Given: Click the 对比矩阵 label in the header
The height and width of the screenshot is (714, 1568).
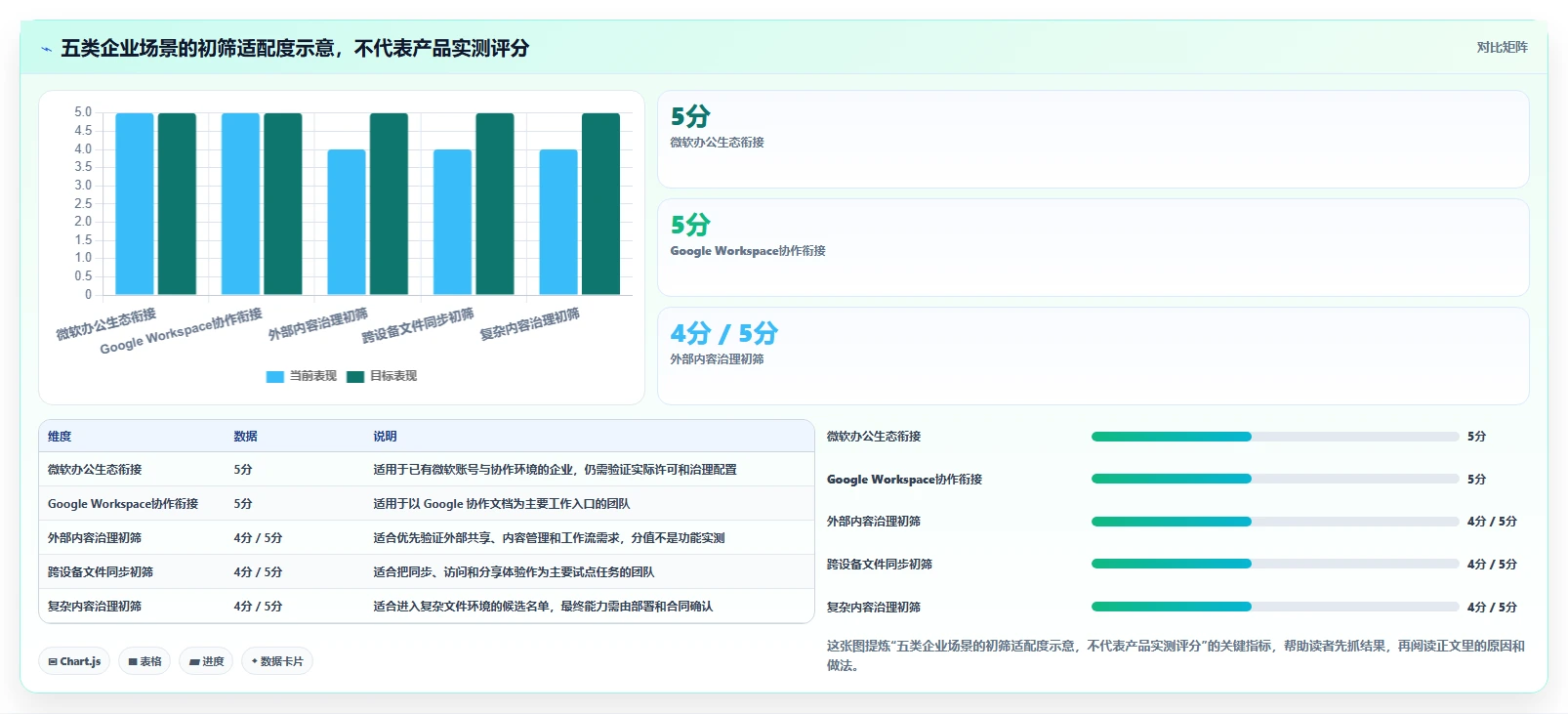Looking at the screenshot, I should 1502,47.
